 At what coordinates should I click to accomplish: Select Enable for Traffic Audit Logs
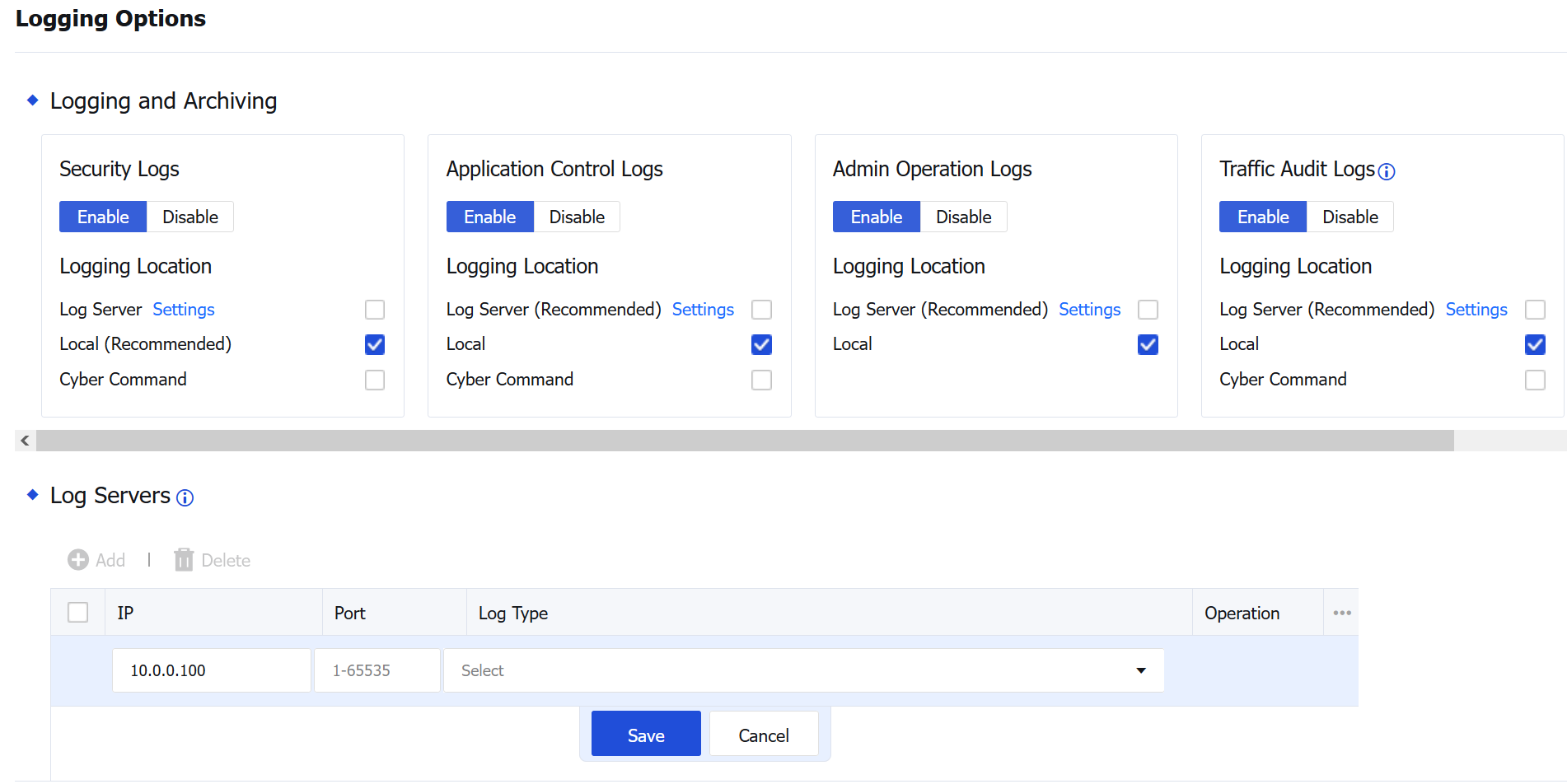click(1262, 217)
